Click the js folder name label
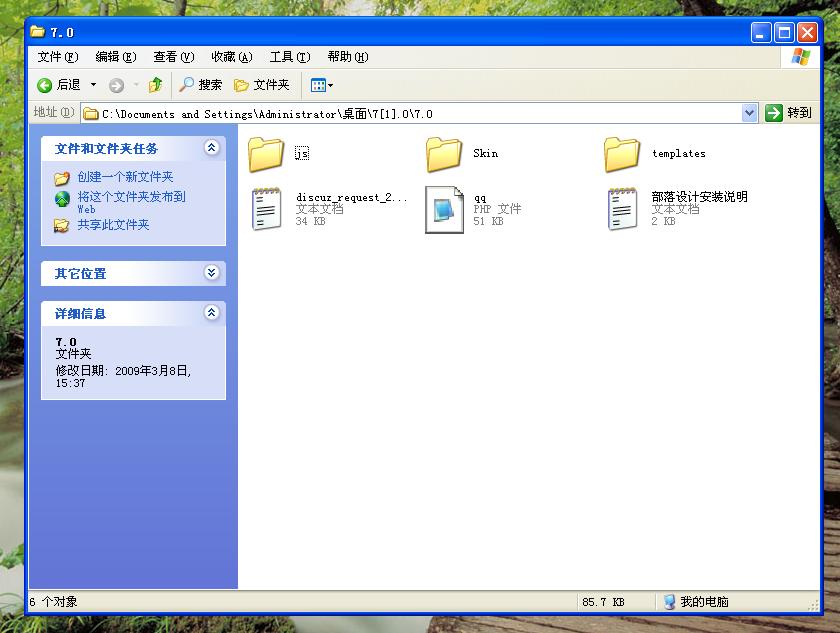Viewport: 840px width, 633px height. click(302, 153)
